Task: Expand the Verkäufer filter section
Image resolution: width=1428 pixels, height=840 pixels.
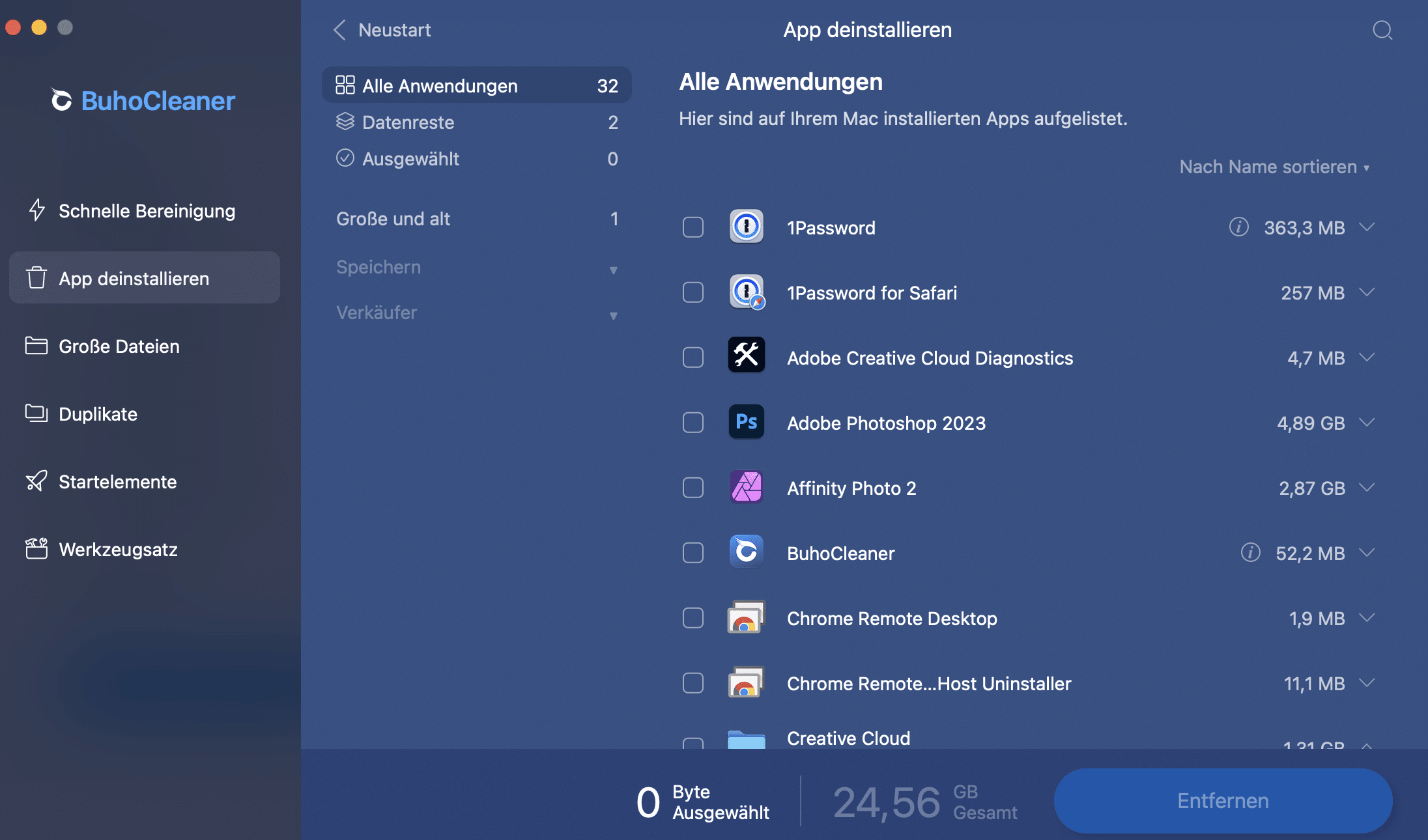Action: coord(477,313)
